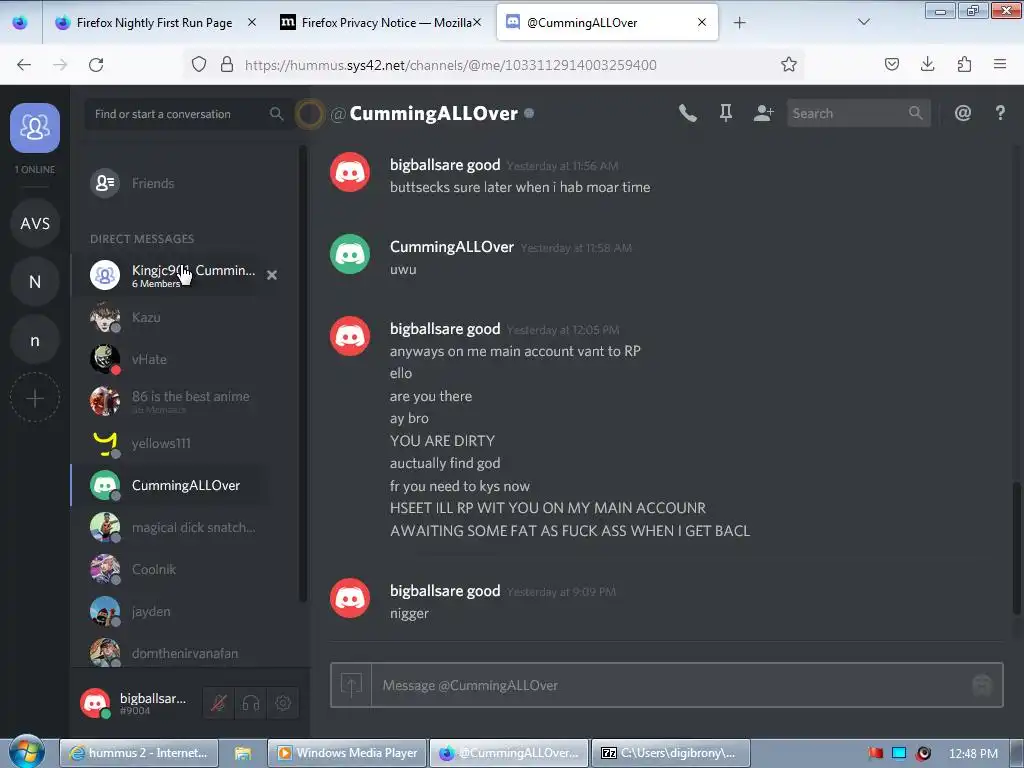Click the magnifier icon in the Search box
Screen dimensions: 1024x768
click(x=916, y=114)
